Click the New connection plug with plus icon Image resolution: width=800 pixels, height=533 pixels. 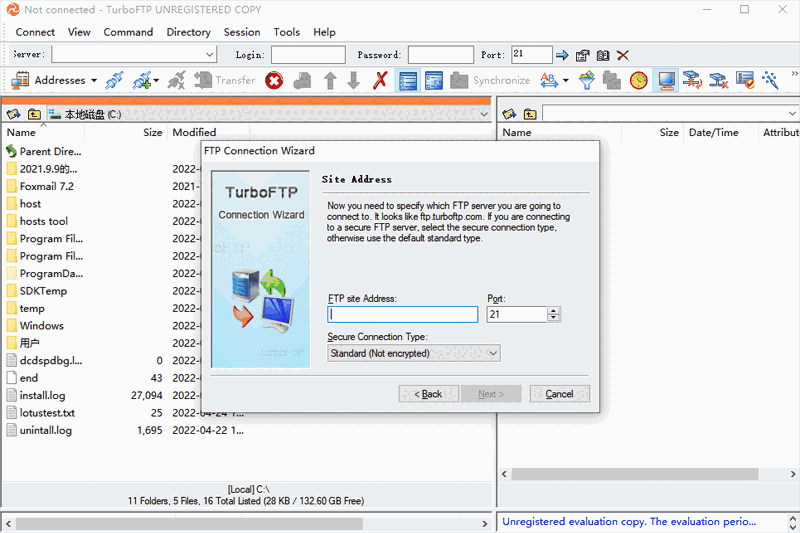click(141, 81)
